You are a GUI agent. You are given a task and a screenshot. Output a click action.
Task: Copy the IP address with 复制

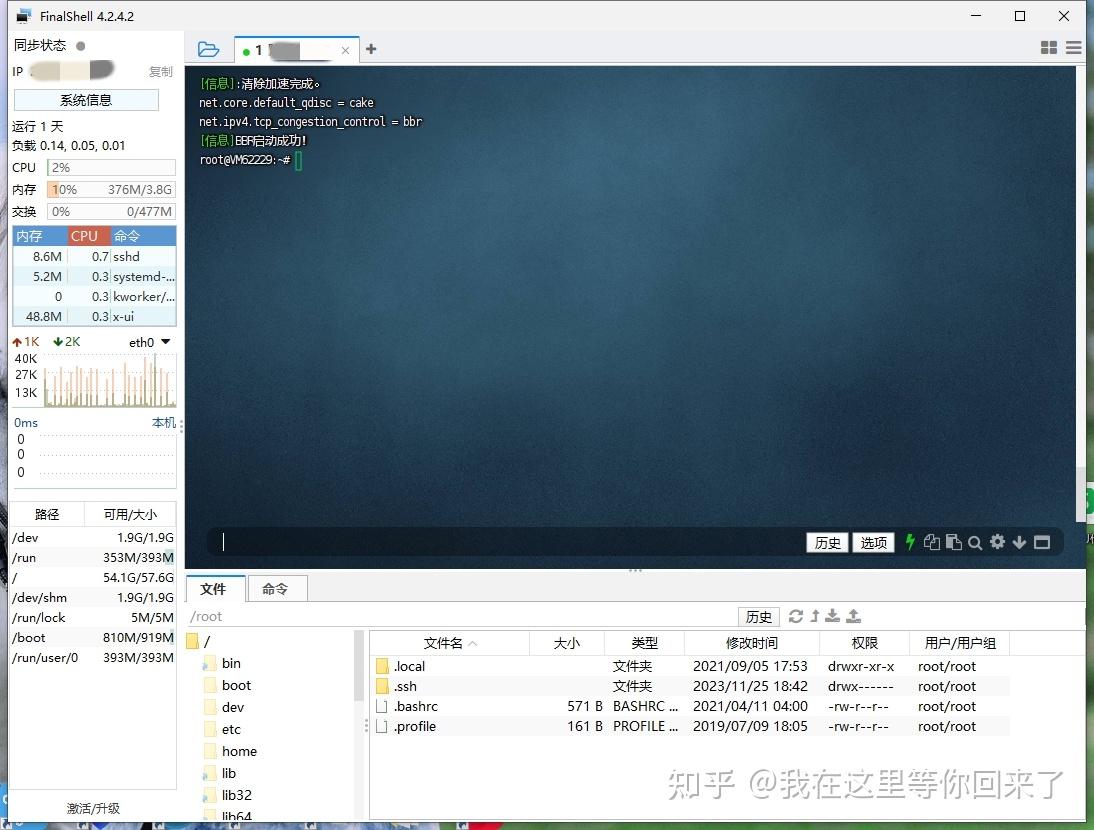click(x=160, y=71)
